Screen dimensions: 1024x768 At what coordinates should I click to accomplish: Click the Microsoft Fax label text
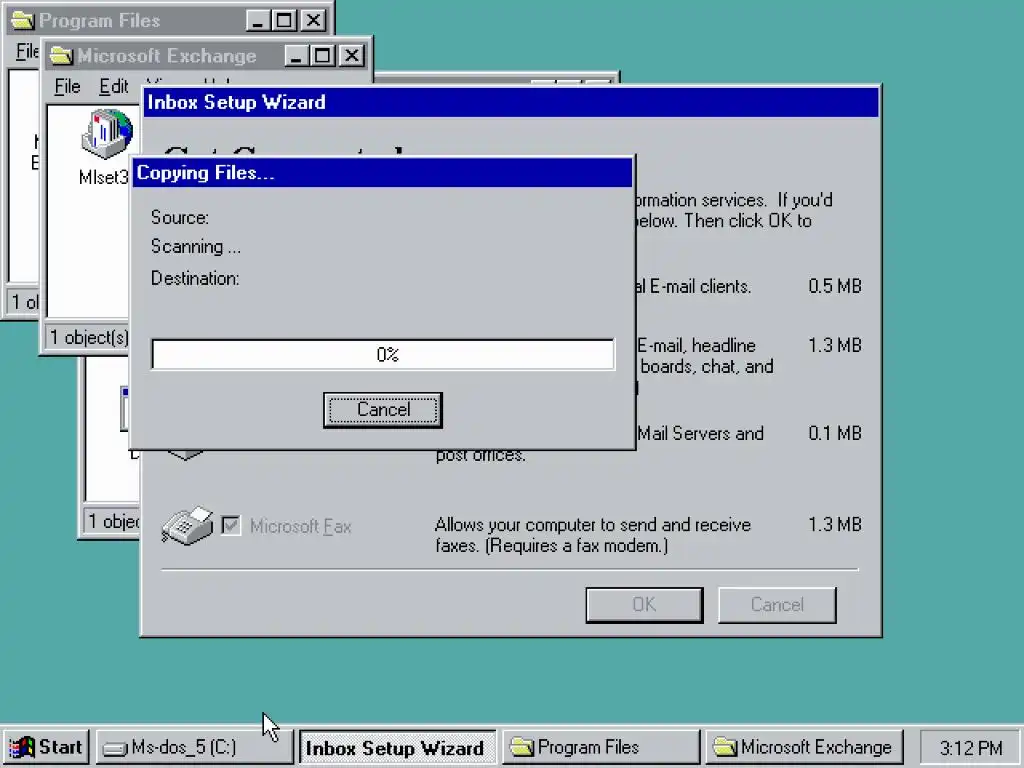(x=300, y=526)
